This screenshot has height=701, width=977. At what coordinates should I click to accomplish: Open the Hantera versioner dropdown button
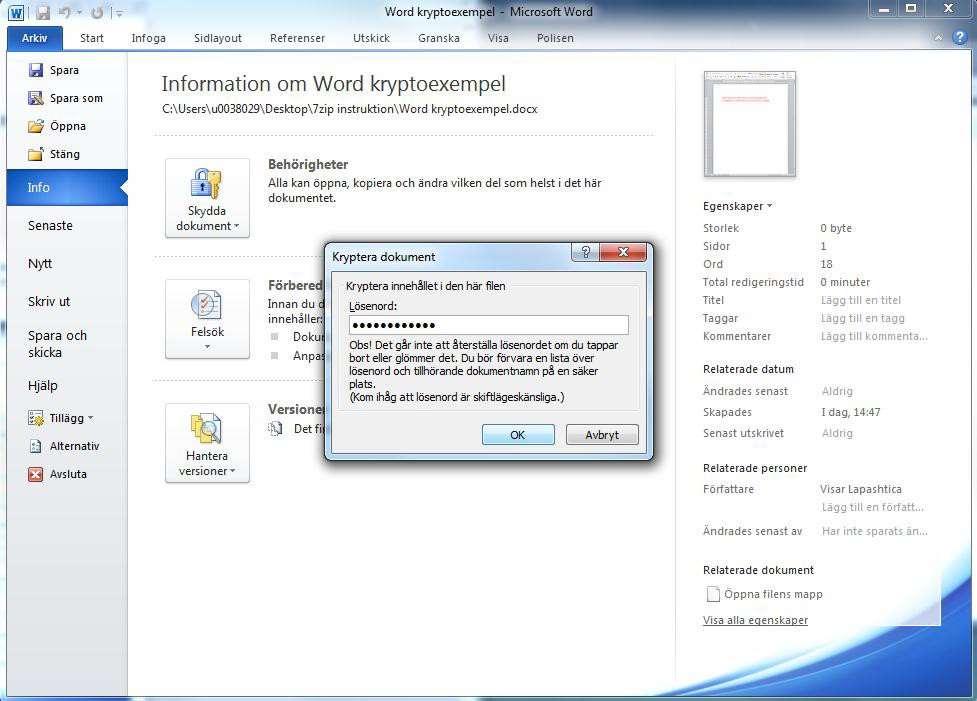click(207, 443)
